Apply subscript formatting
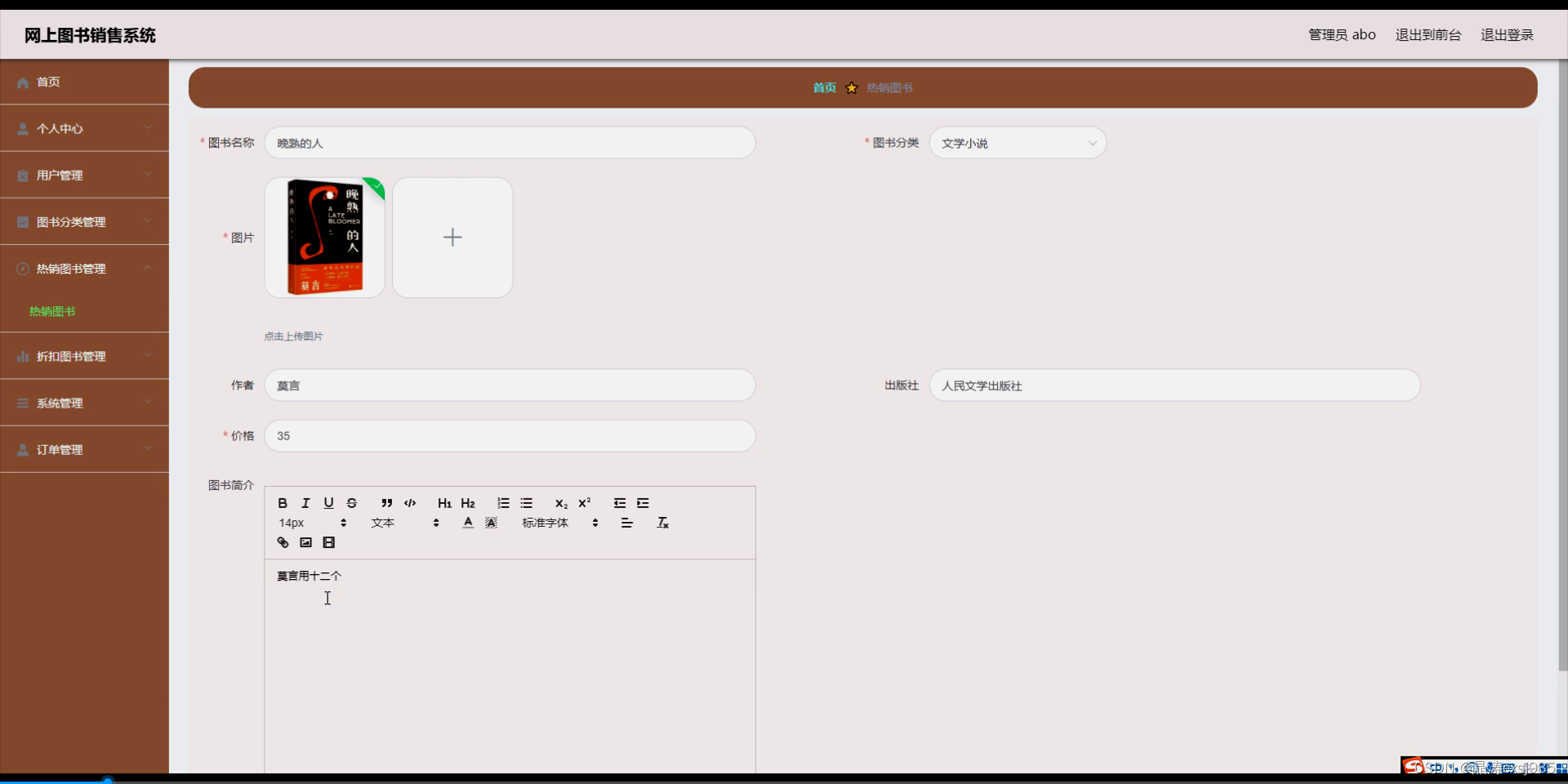Viewport: 1568px width, 784px height. (561, 503)
